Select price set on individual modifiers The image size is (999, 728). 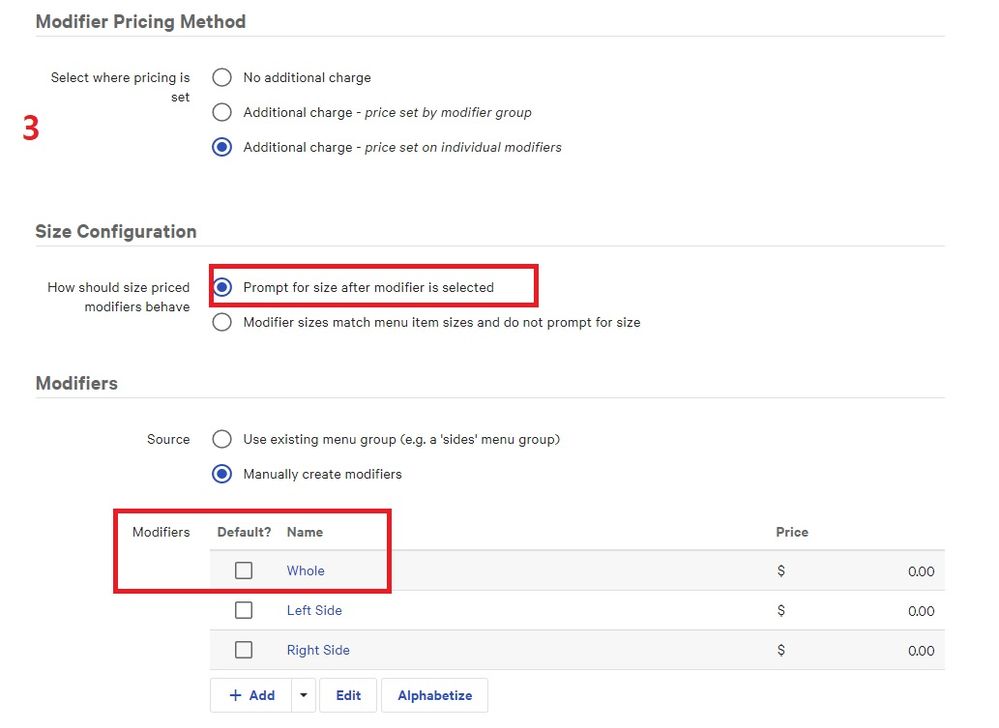(x=222, y=147)
